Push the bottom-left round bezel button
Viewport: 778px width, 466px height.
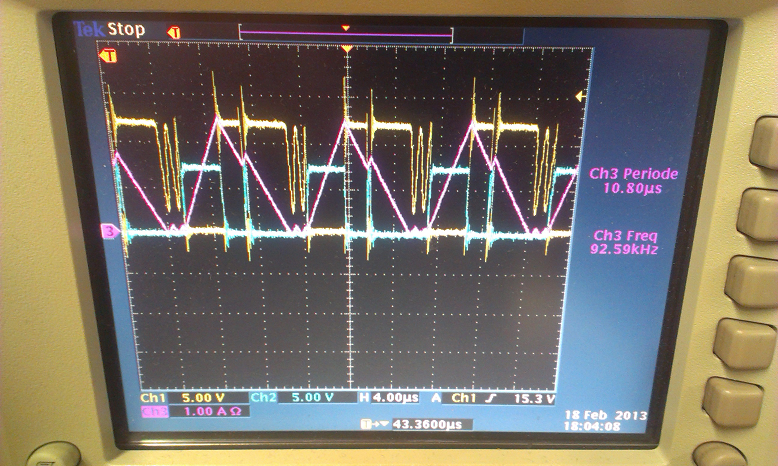pos(54,454)
